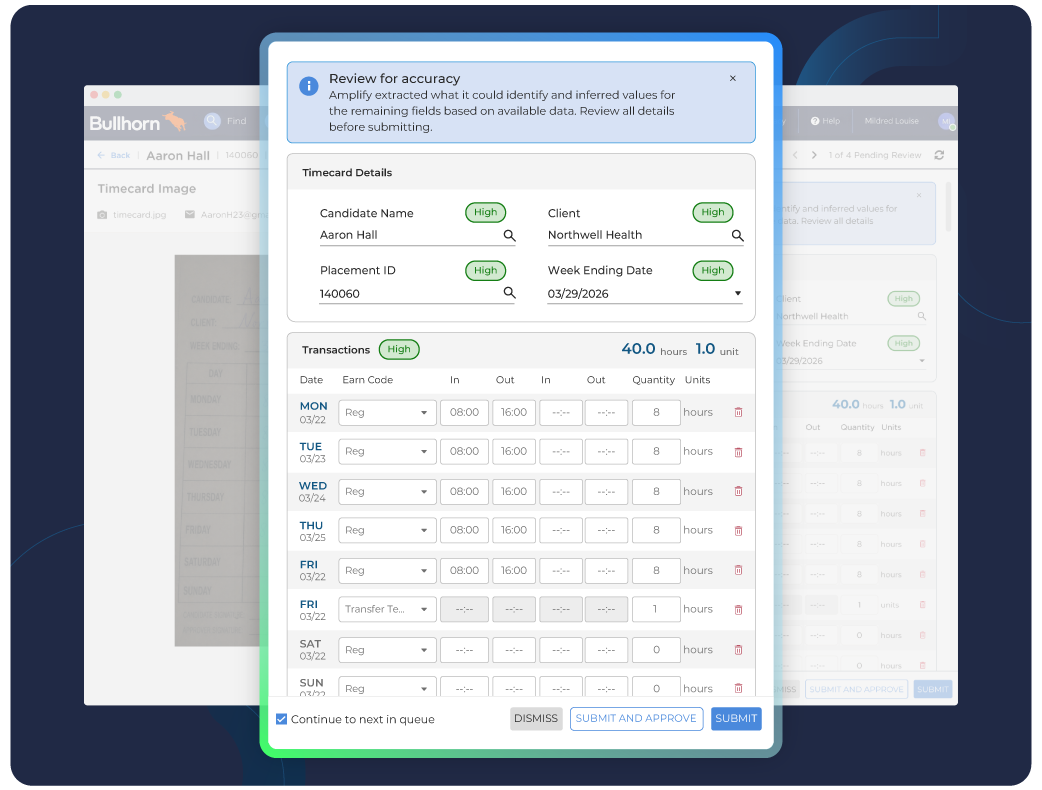The image size is (1042, 790).
Task: Toggle Continue to next in queue checkbox
Action: (282, 719)
